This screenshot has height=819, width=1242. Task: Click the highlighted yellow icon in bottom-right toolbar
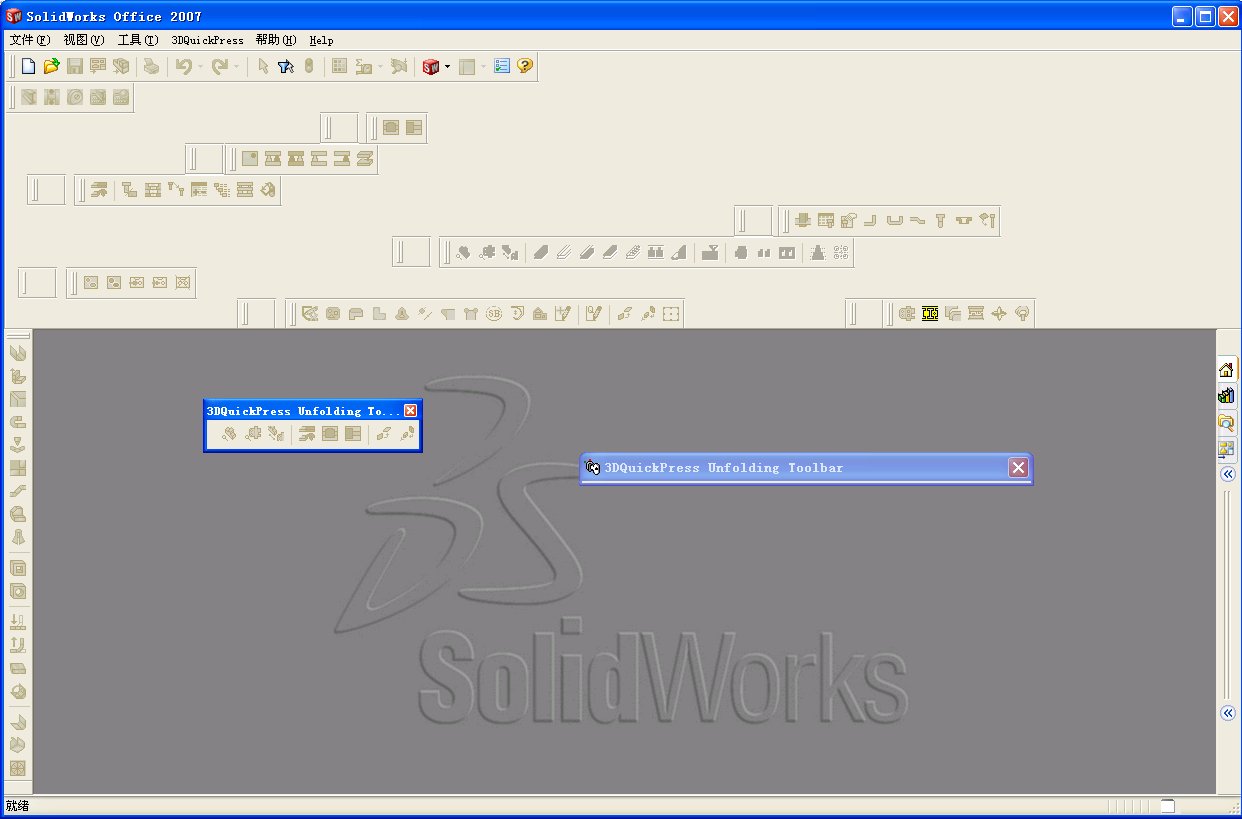coord(929,313)
